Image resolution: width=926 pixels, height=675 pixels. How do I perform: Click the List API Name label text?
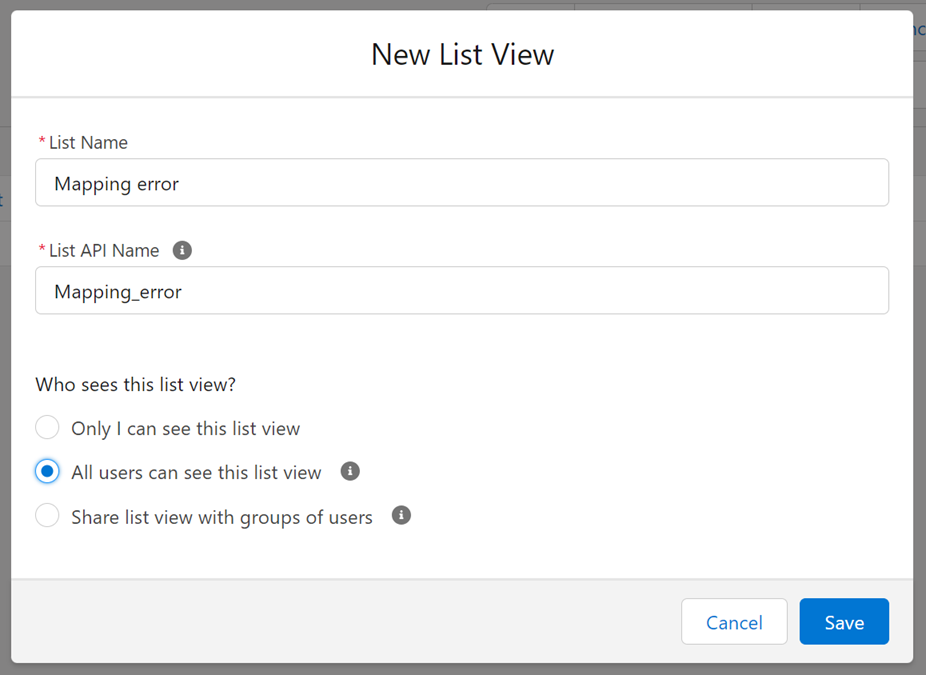(104, 251)
